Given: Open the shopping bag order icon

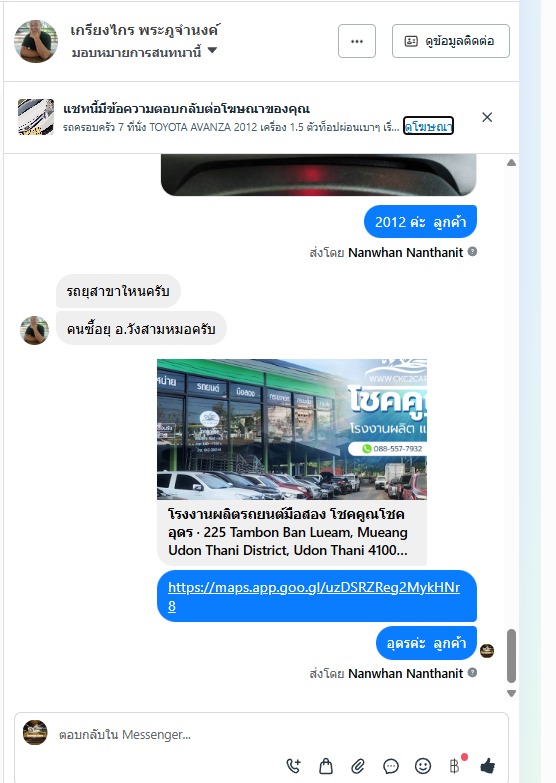Looking at the screenshot, I should pyautogui.click(x=326, y=766).
